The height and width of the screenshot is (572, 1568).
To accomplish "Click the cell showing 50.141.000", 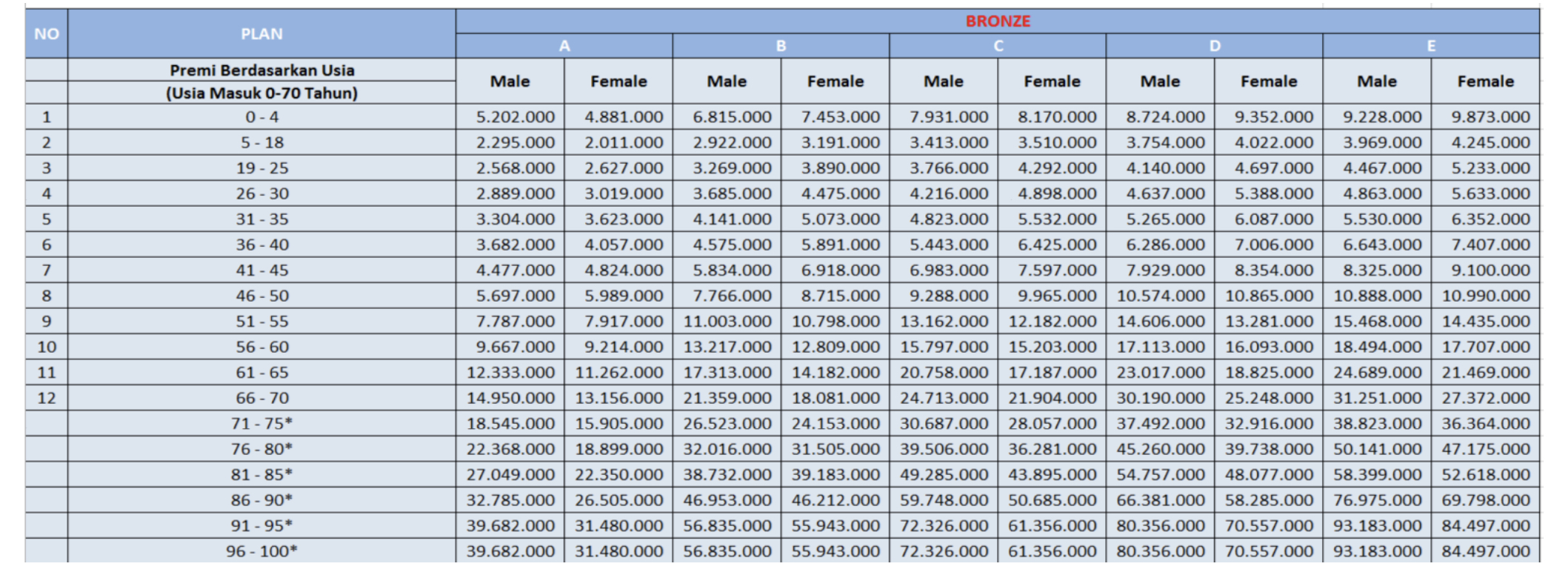I will [1377, 449].
